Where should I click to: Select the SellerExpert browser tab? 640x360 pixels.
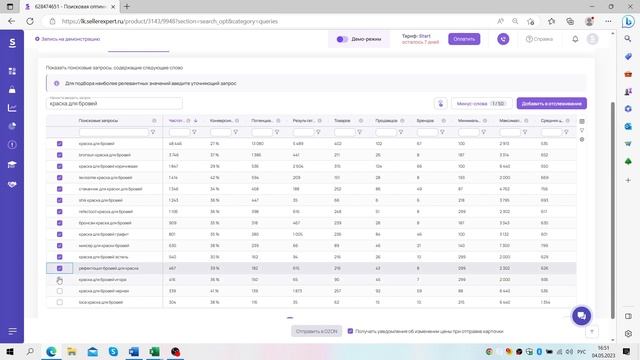point(69,7)
